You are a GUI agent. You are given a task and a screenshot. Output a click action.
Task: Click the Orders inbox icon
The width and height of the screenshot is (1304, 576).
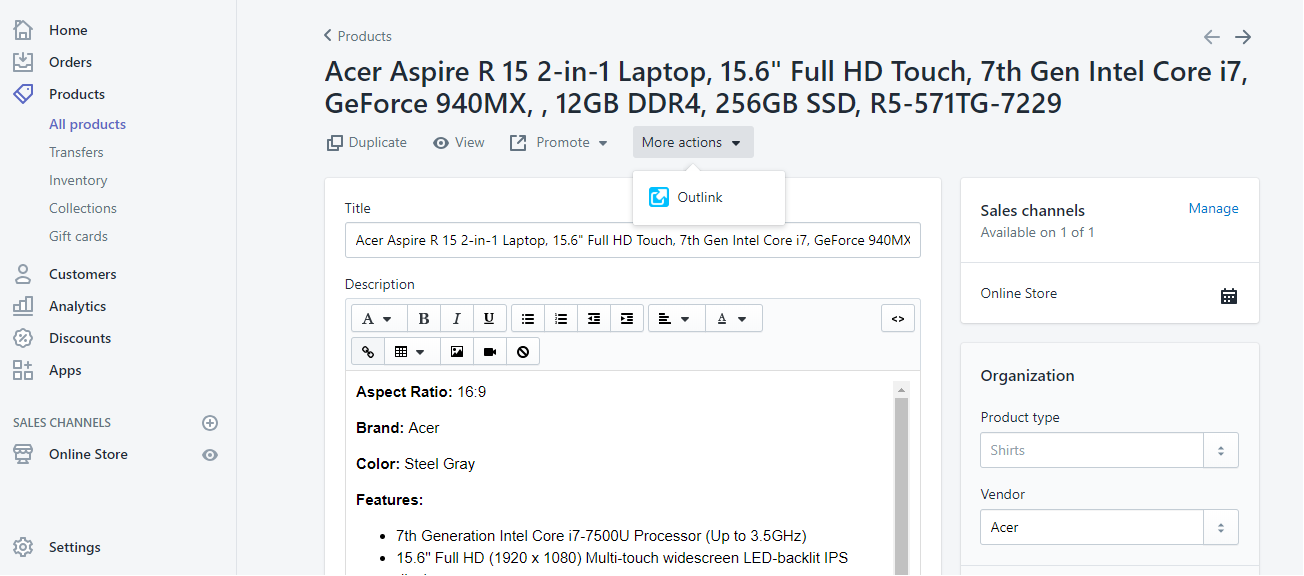pyautogui.click(x=23, y=62)
